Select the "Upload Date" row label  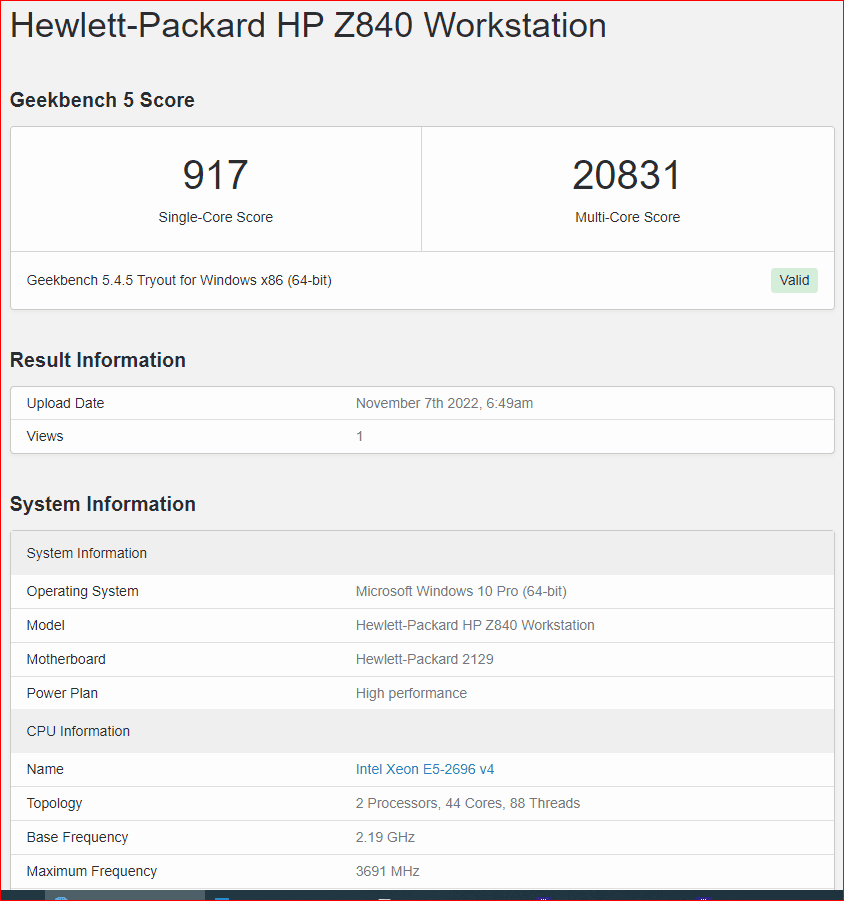click(65, 403)
